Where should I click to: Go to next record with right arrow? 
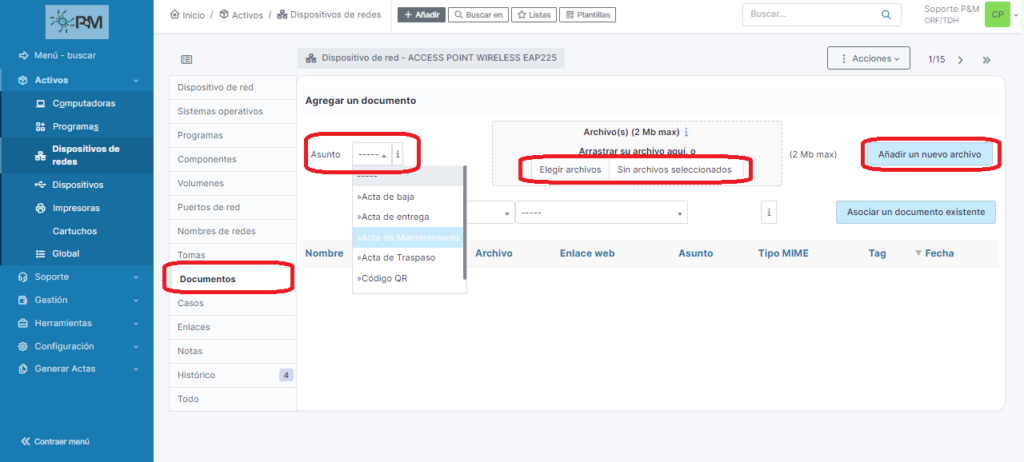[x=960, y=60]
